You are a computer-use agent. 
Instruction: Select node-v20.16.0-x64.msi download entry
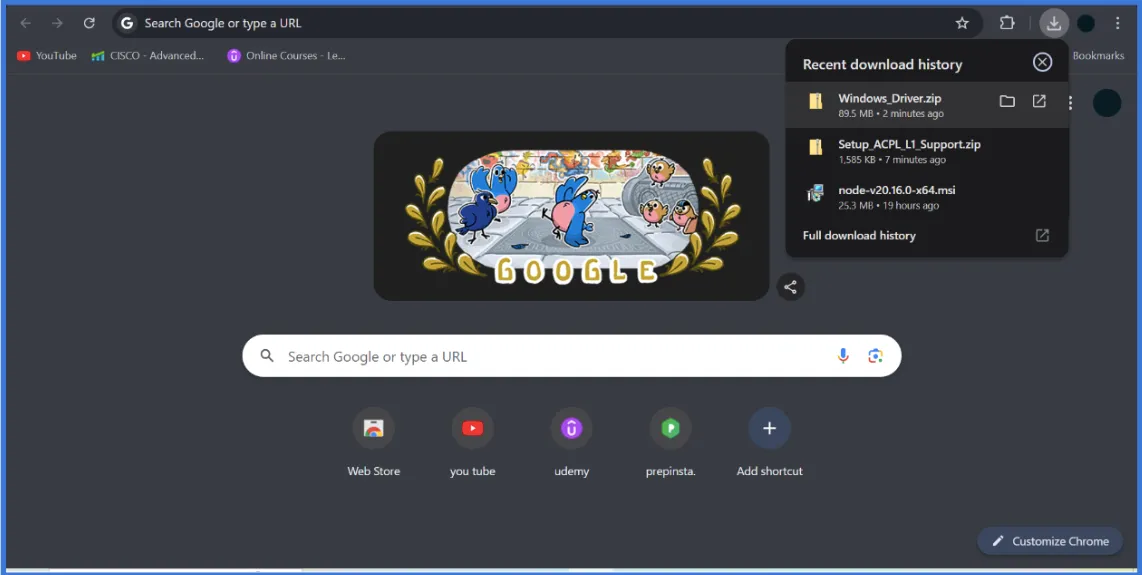926,197
